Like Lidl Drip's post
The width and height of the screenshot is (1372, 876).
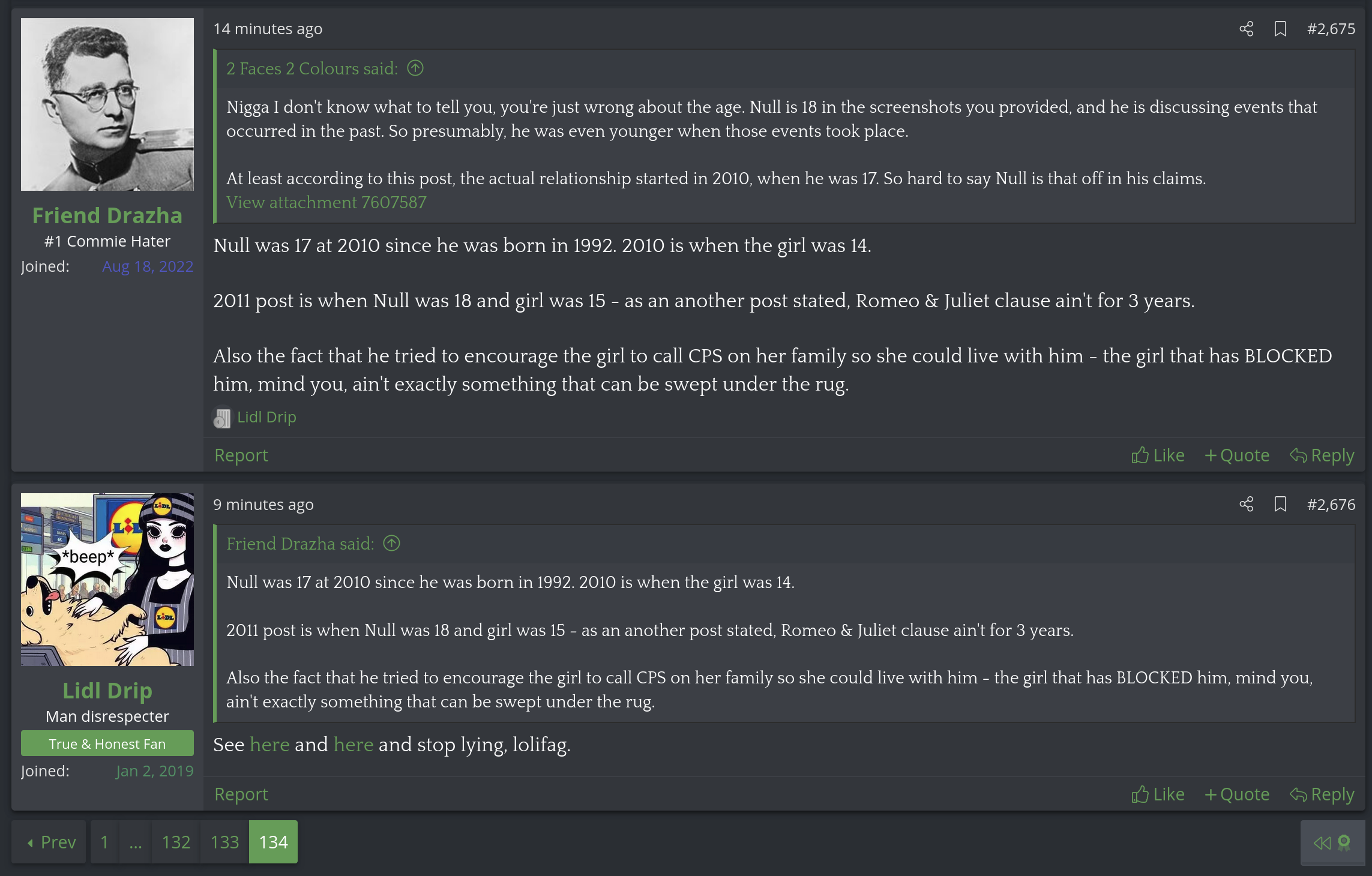pos(1158,794)
